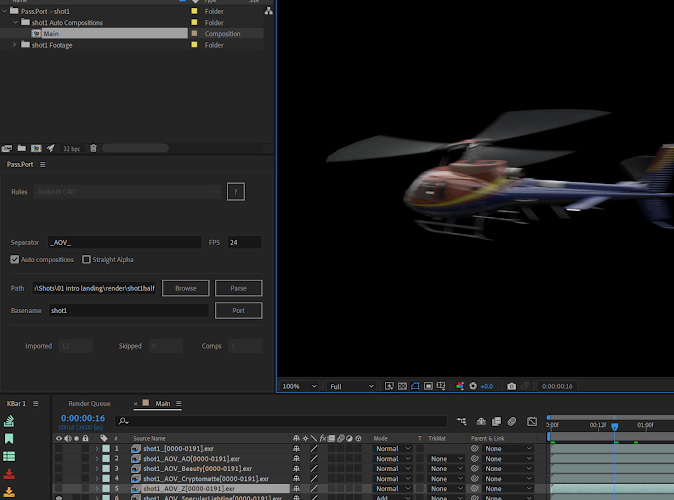The image size is (674, 500).
Task: Take a snapshot with the camera icon
Action: click(x=512, y=386)
